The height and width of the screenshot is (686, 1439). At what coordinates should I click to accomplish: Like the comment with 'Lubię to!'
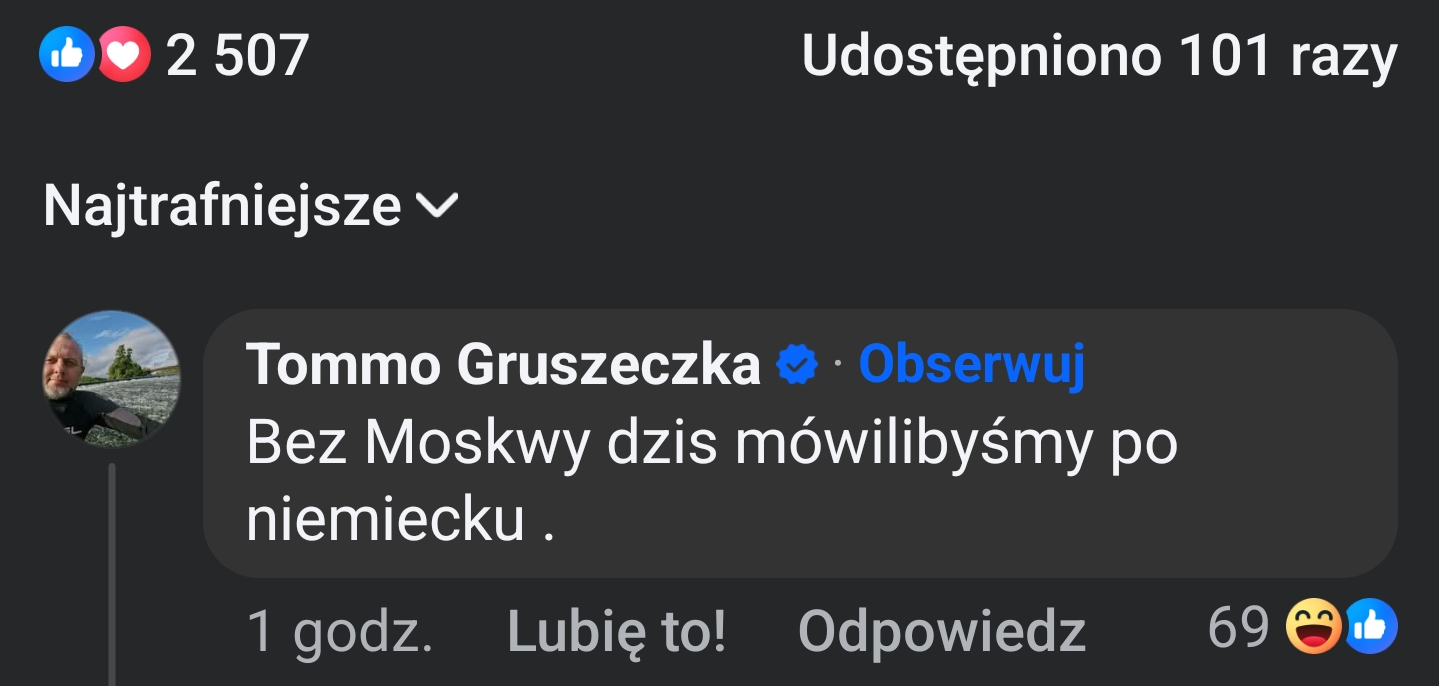tap(616, 632)
